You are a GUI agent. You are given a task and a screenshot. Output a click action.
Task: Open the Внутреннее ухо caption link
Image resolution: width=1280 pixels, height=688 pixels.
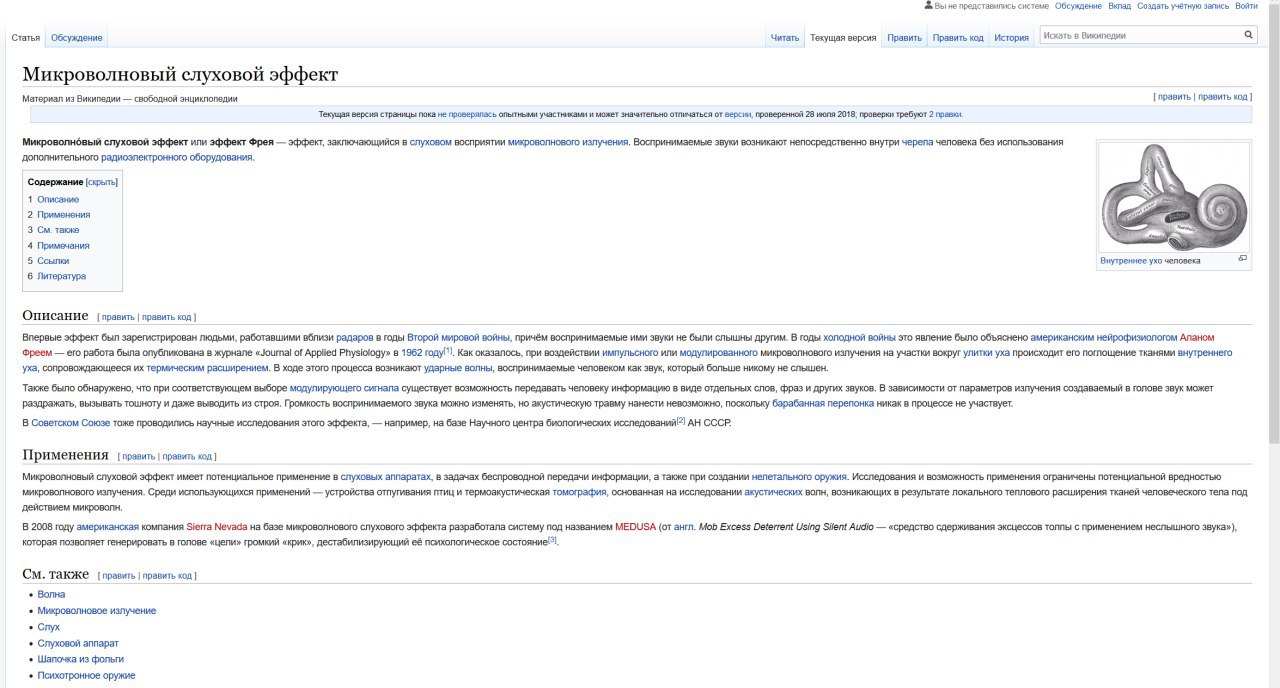pyautogui.click(x=1131, y=260)
